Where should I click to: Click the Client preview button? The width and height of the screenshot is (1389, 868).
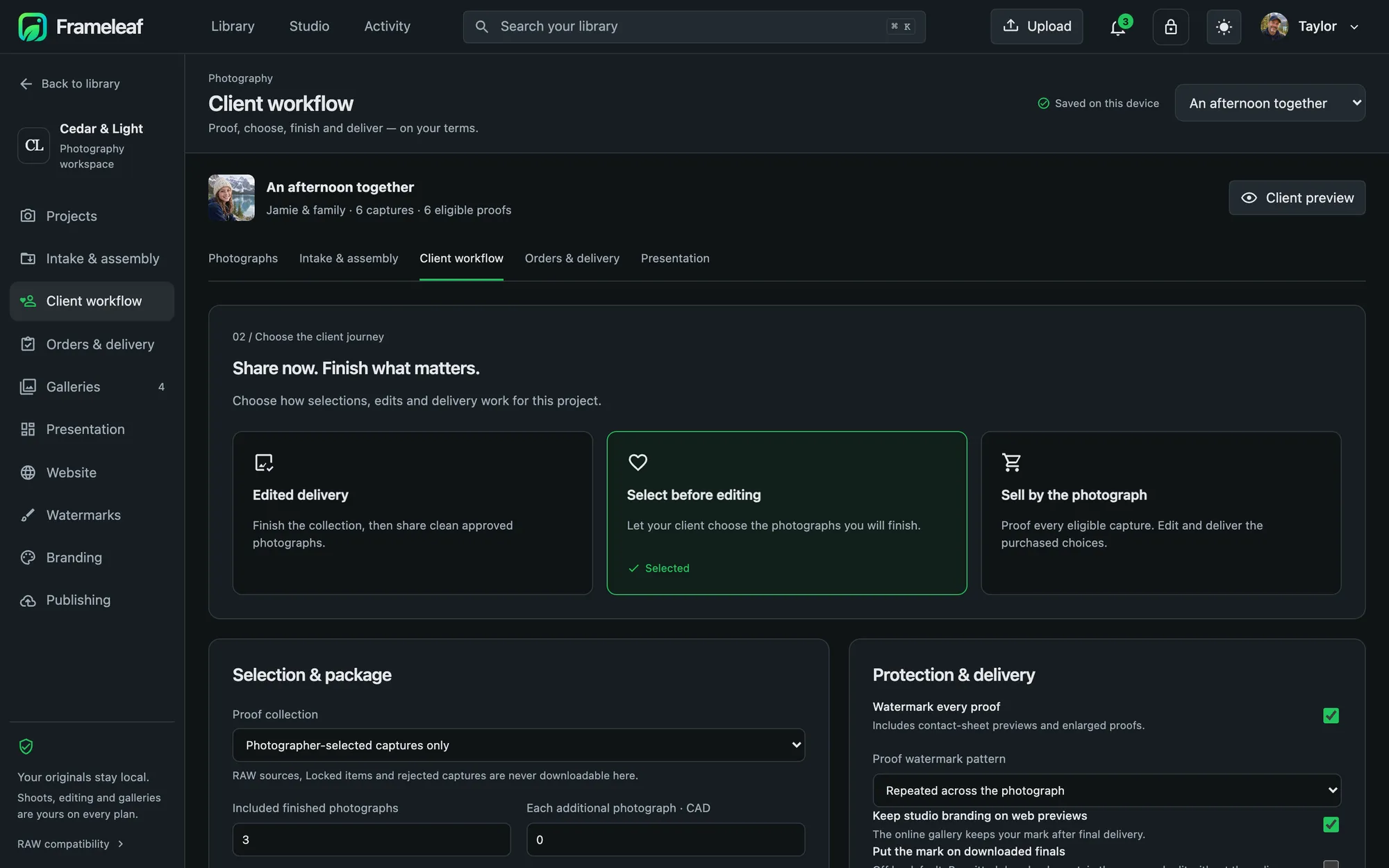pos(1297,198)
